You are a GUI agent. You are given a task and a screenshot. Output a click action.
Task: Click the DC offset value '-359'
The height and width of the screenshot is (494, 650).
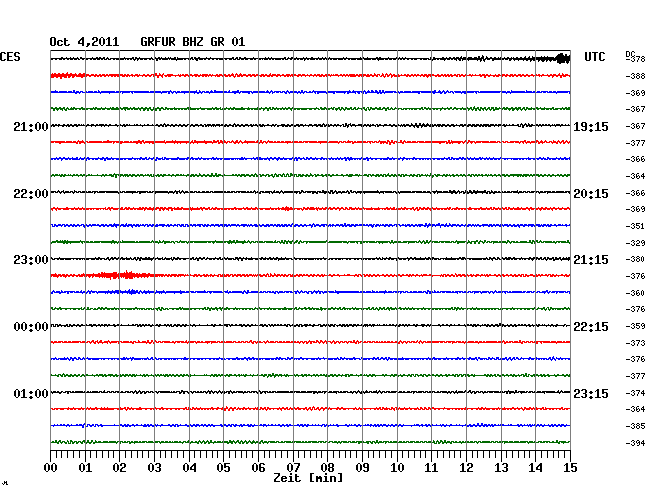coord(635,327)
